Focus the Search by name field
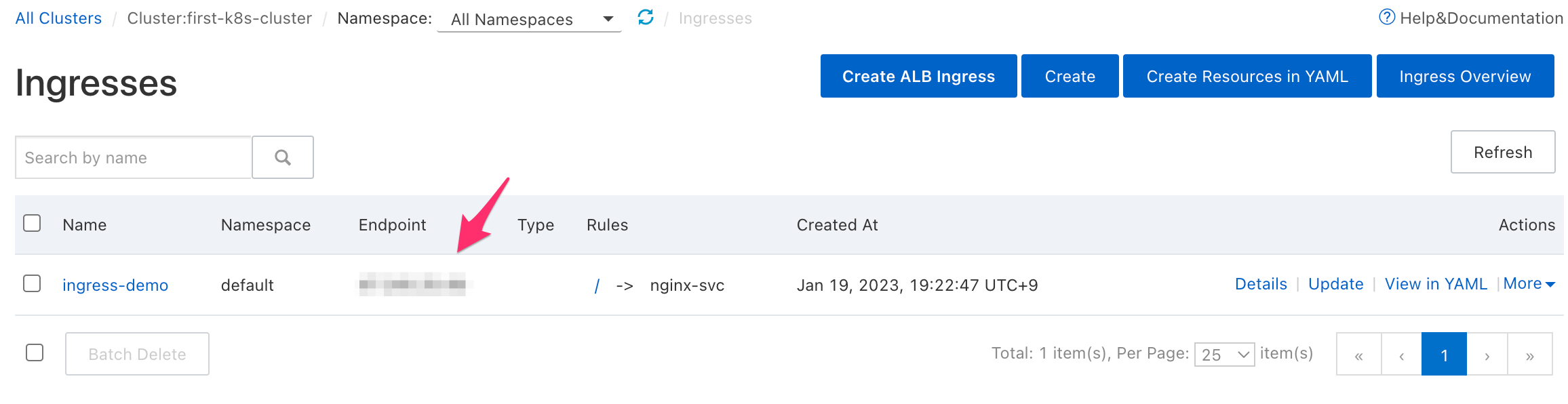This screenshot has height=404, width=1568. coord(134,157)
